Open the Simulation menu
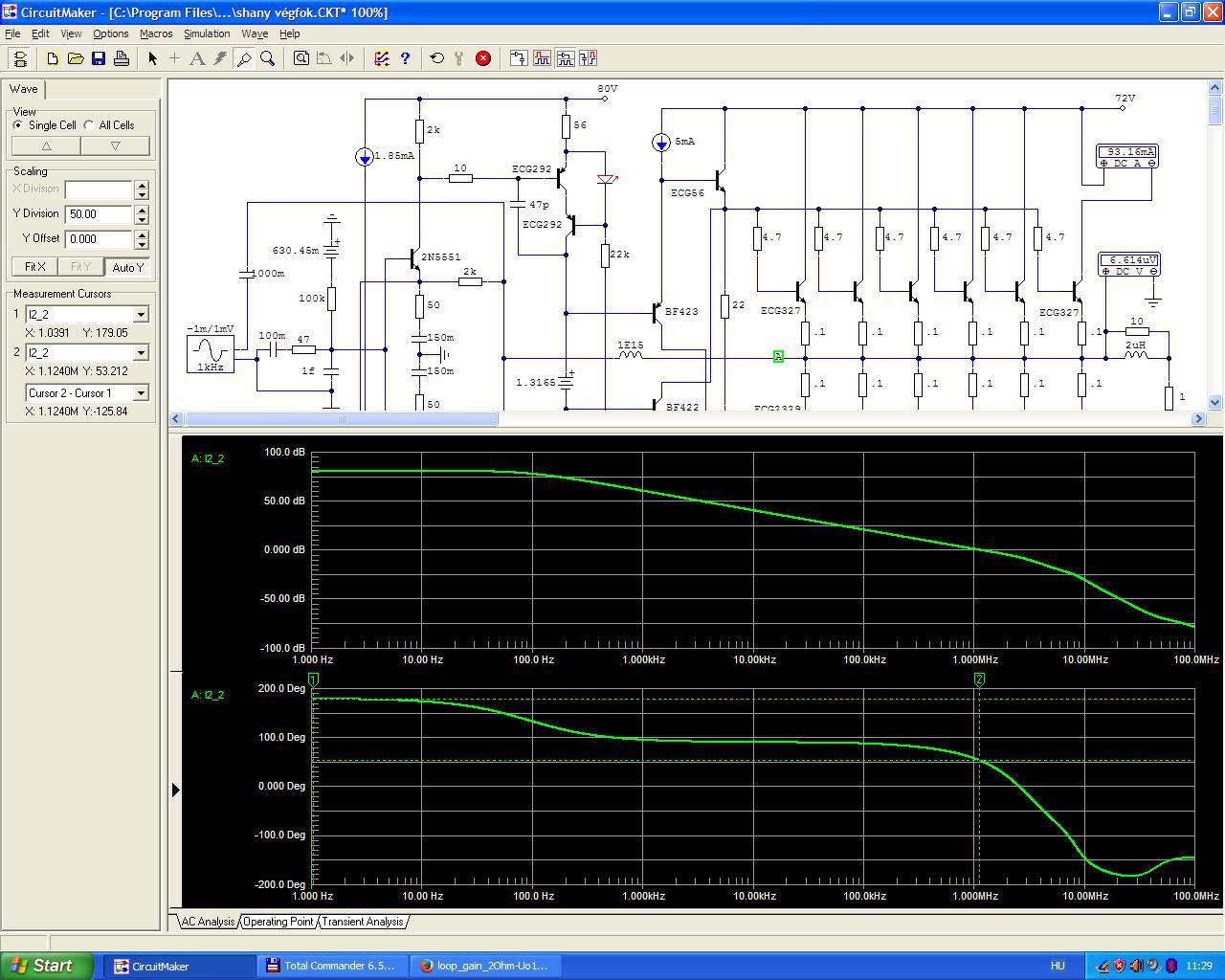This screenshot has width=1225, height=980. [x=207, y=33]
